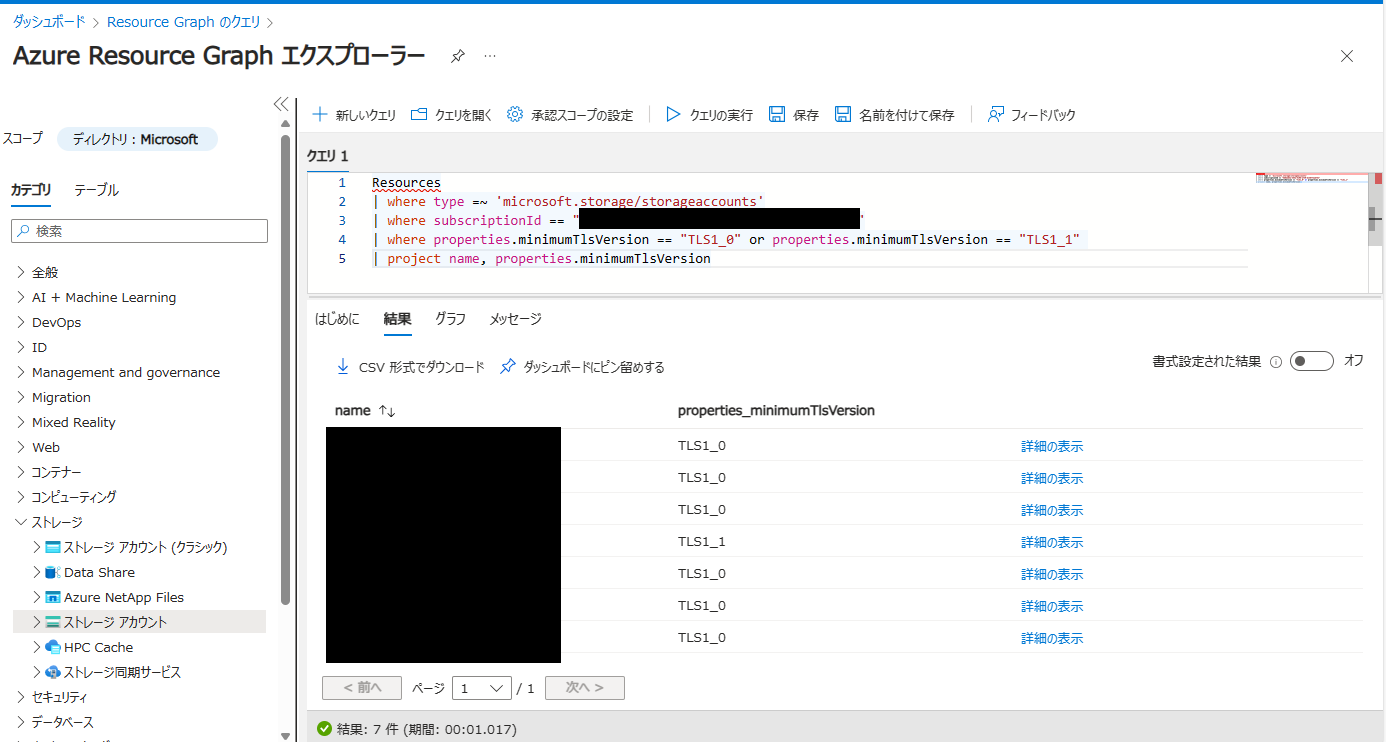Toggle 書式設定された結果 formatting switch
This screenshot has height=742, width=1386.
tap(1311, 361)
